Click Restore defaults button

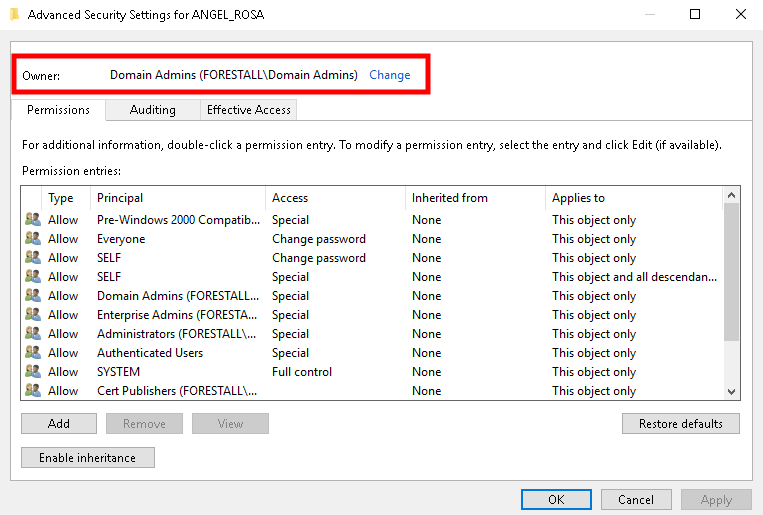[x=680, y=424]
